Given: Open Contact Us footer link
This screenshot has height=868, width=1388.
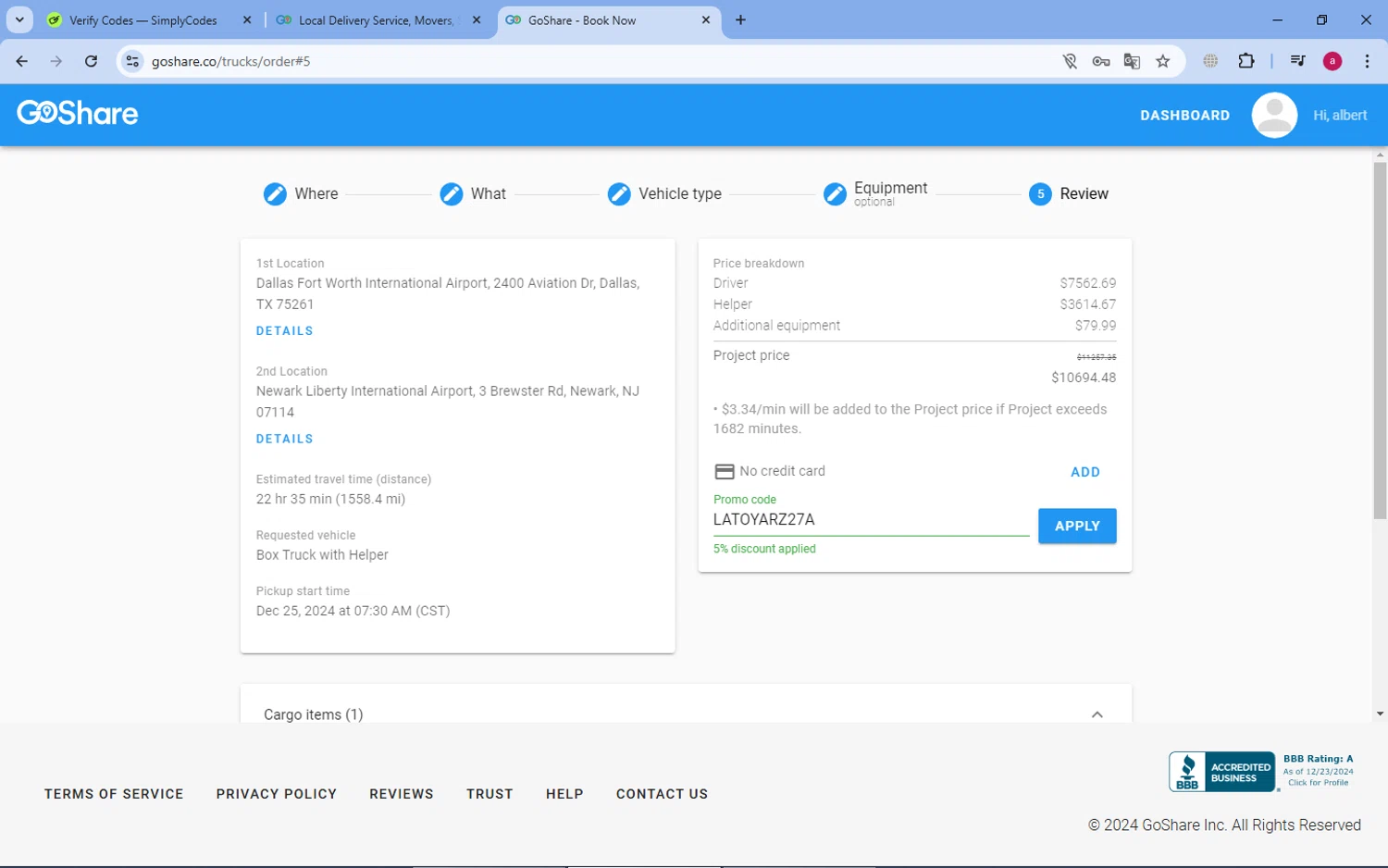Looking at the screenshot, I should click(662, 794).
